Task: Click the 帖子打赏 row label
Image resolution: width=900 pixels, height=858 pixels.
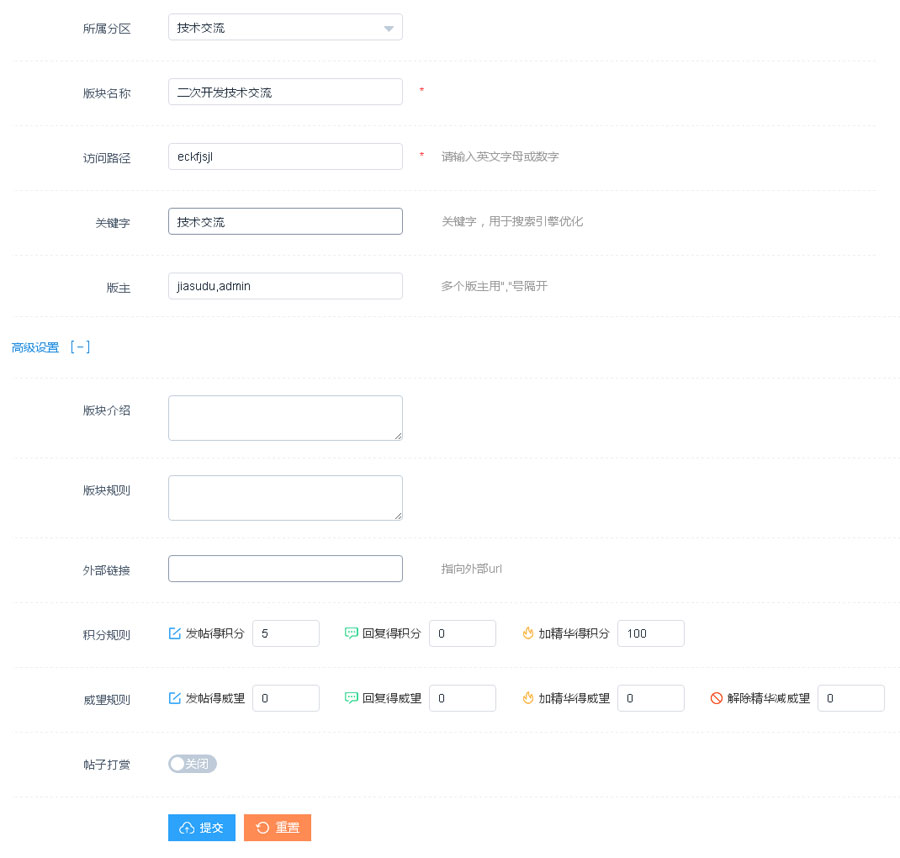Action: tap(107, 764)
